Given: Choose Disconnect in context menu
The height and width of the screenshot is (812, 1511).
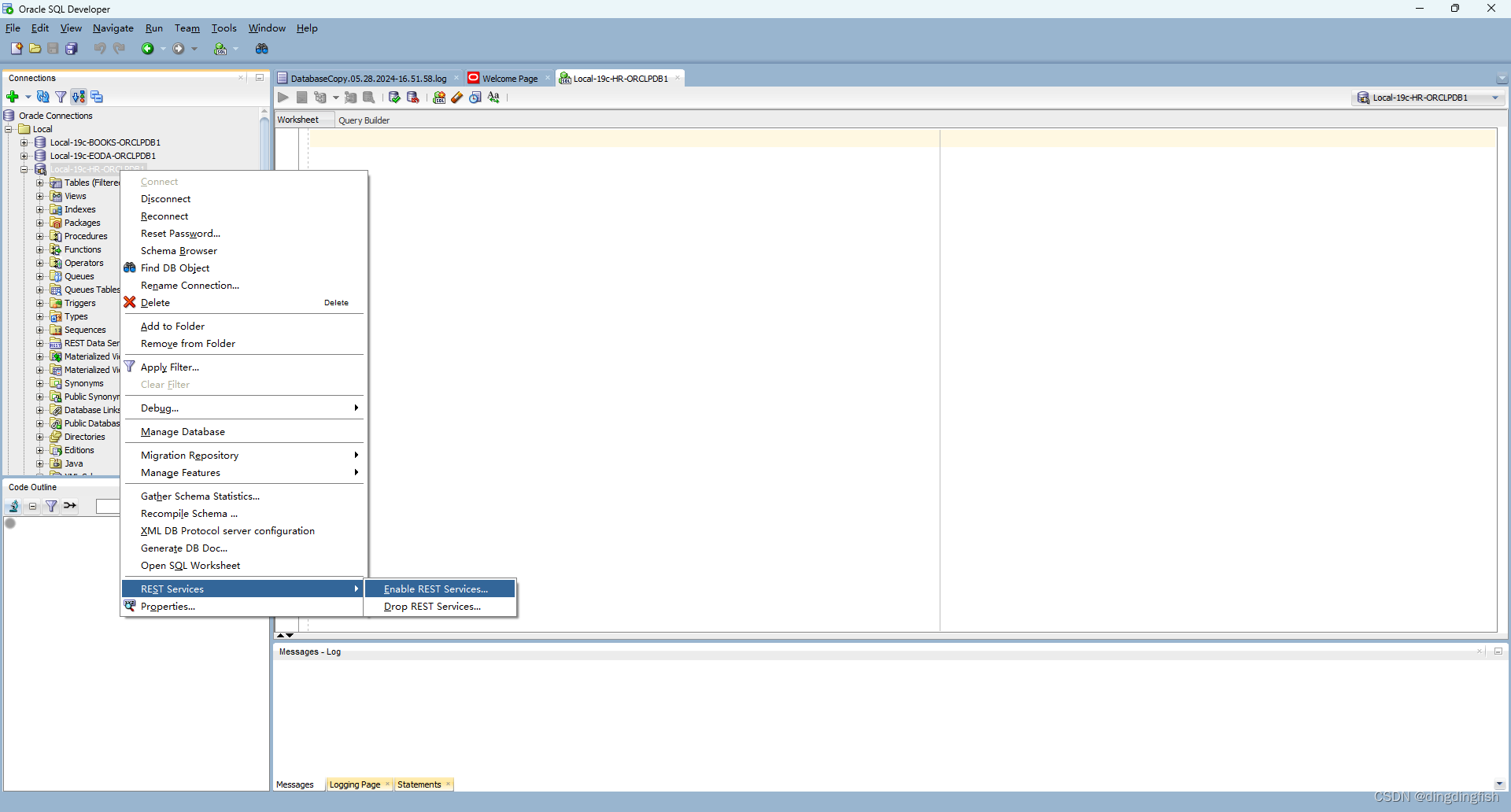Looking at the screenshot, I should pyautogui.click(x=242, y=198).
